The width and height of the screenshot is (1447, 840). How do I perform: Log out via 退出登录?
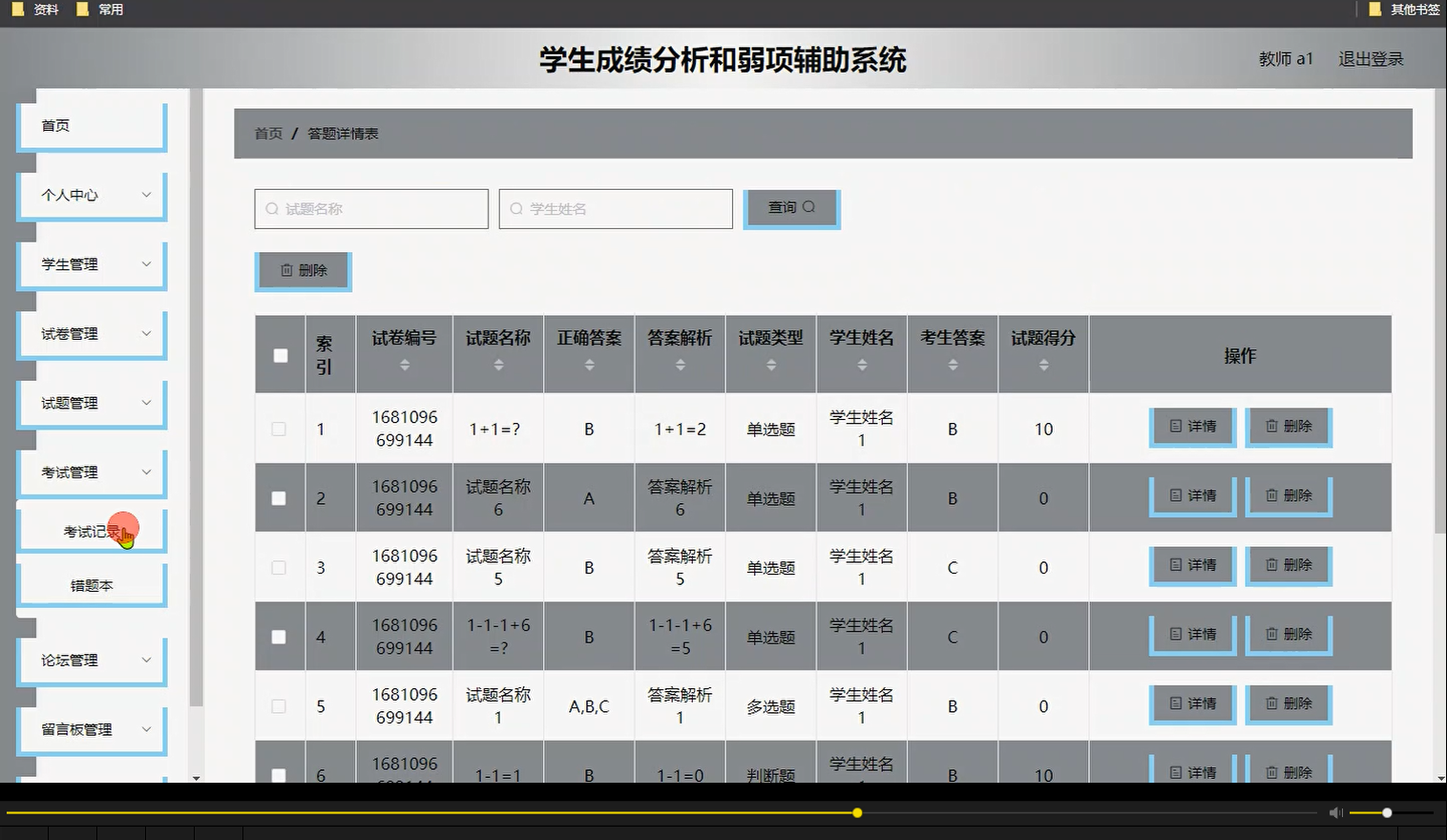pyautogui.click(x=1371, y=59)
